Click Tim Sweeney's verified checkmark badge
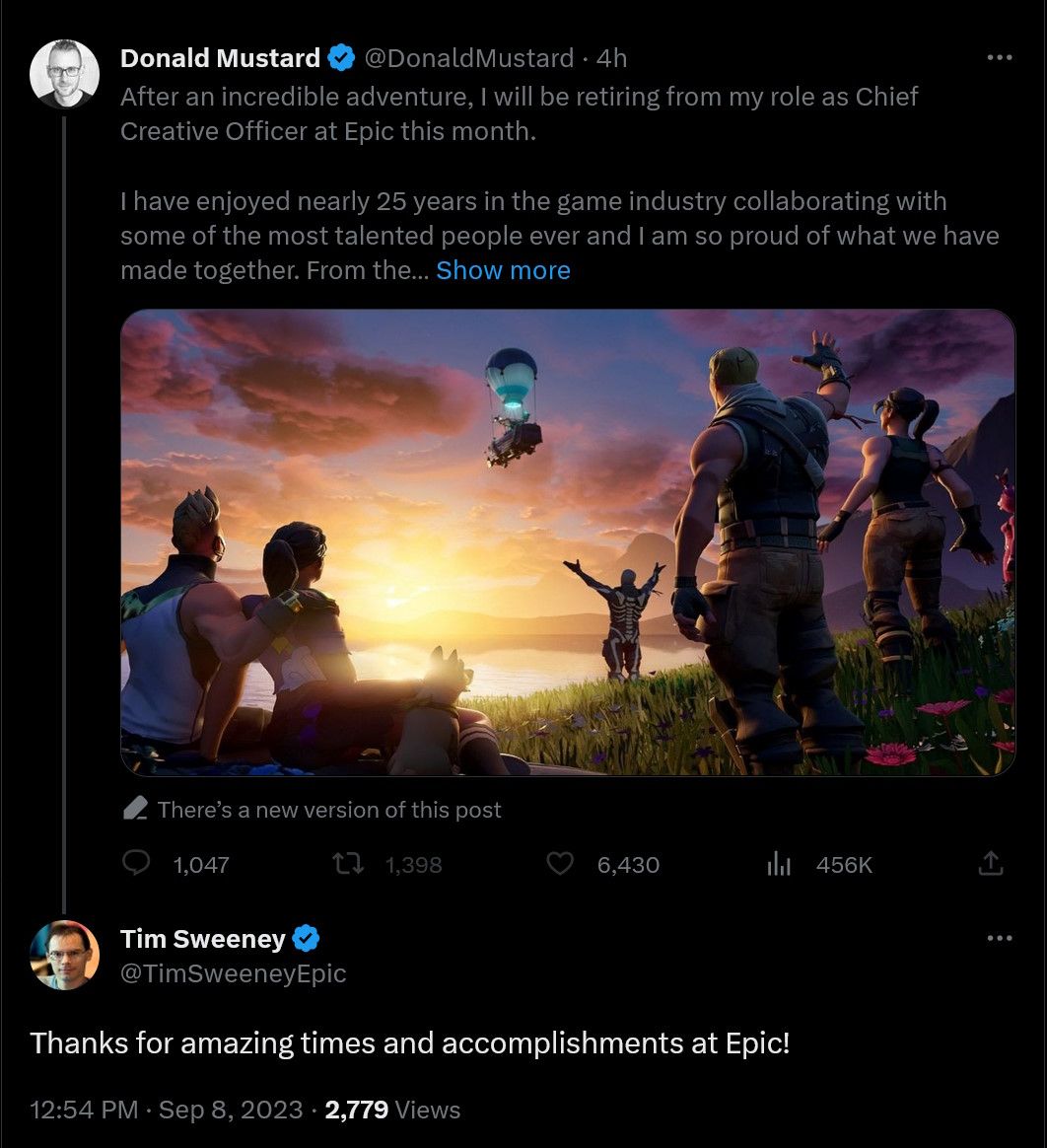 (x=307, y=939)
